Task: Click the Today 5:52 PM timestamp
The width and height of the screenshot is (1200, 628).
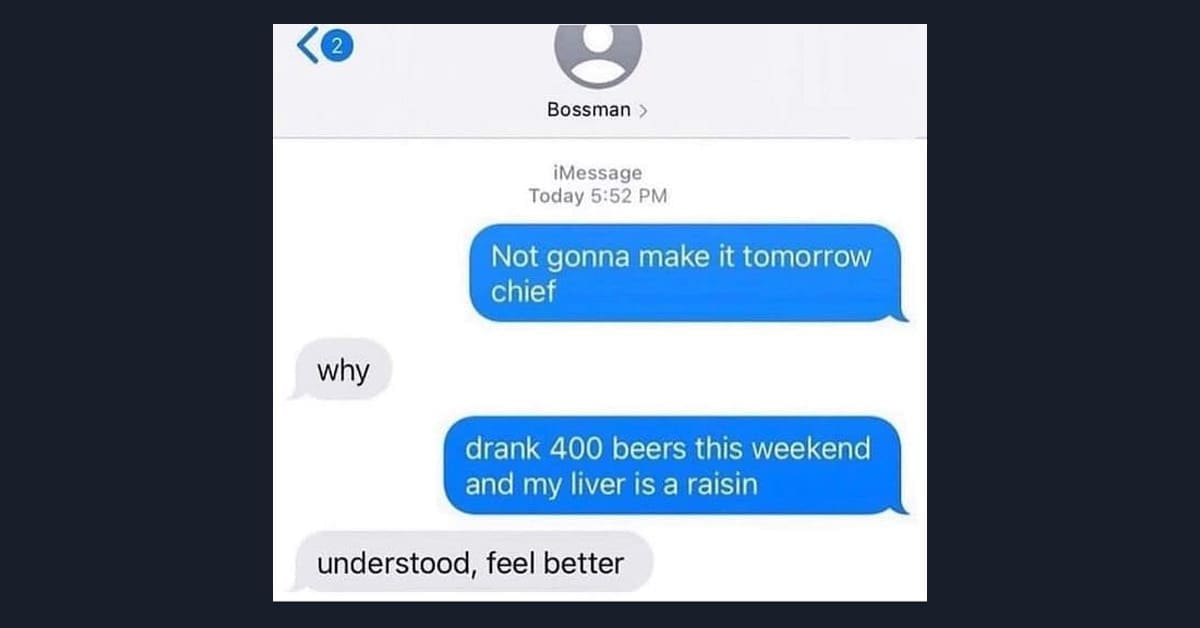Action: pyautogui.click(x=598, y=196)
